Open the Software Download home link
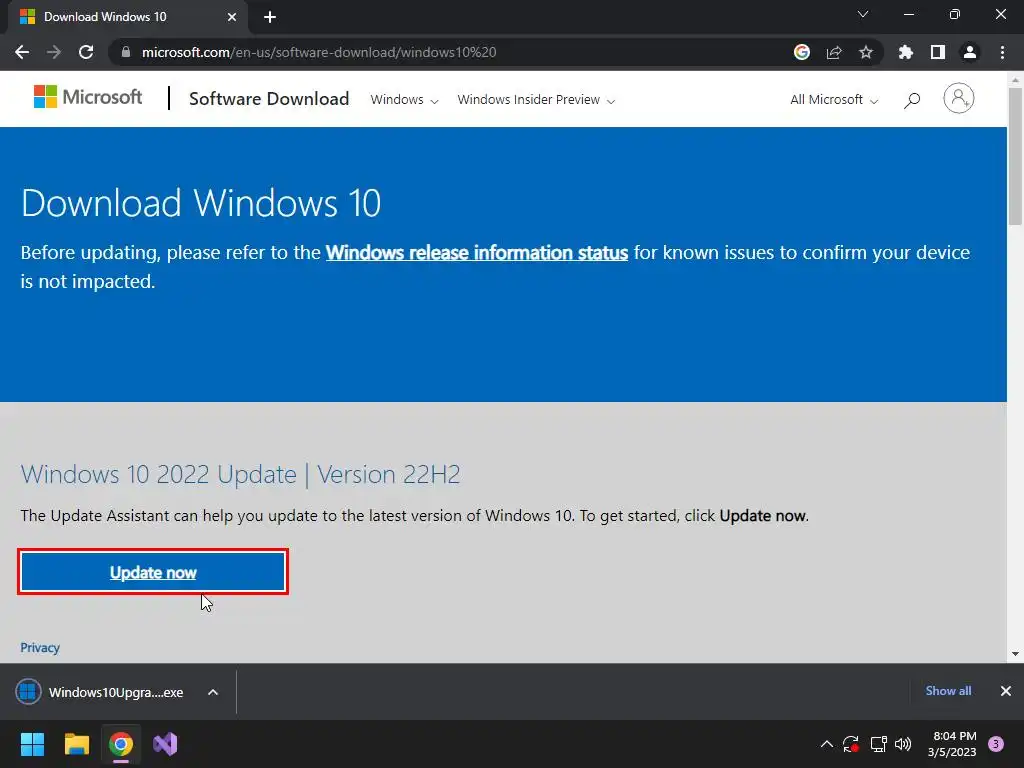Viewport: 1024px width, 768px height. (x=269, y=99)
